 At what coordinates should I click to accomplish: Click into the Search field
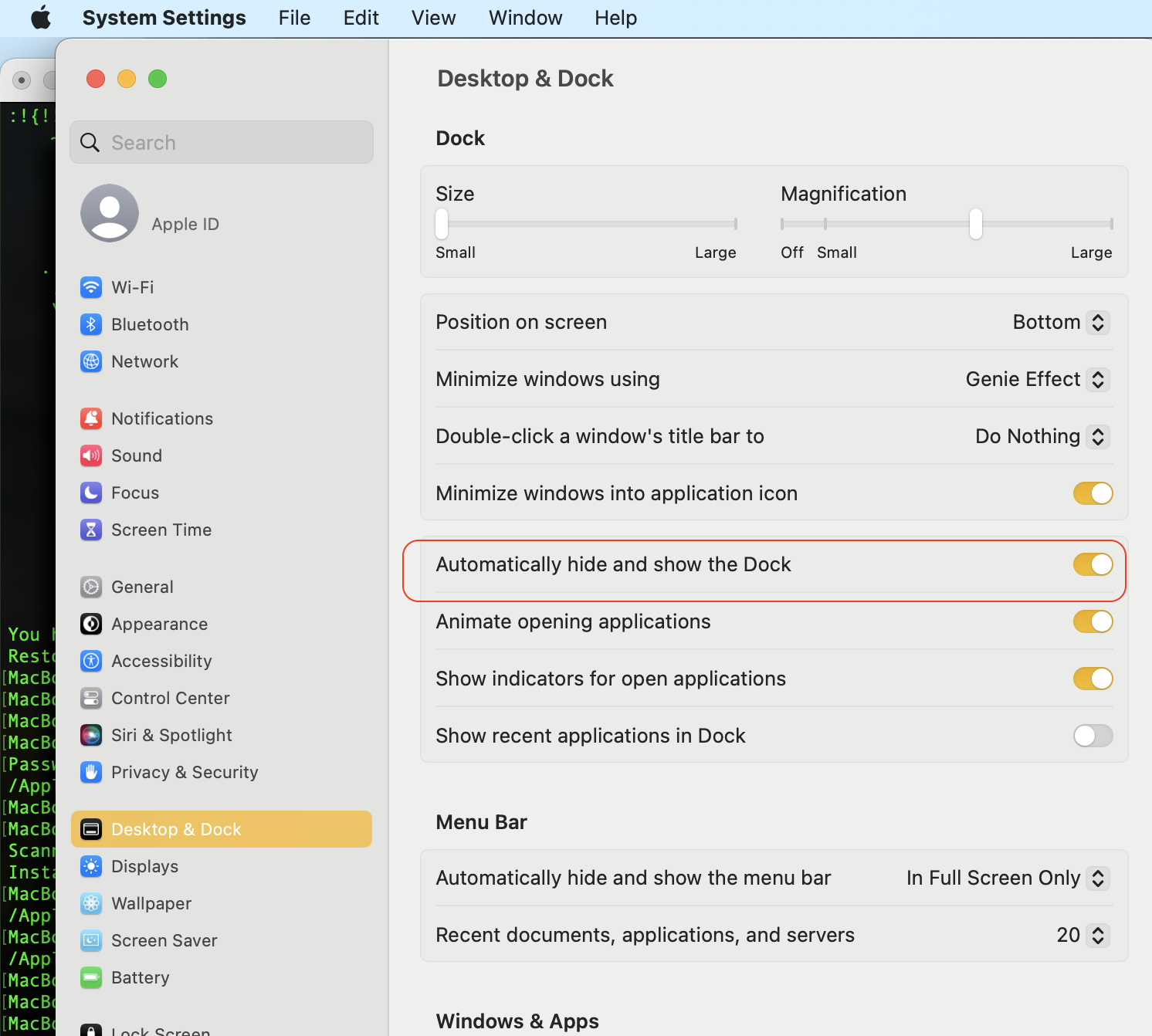pyautogui.click(x=221, y=142)
